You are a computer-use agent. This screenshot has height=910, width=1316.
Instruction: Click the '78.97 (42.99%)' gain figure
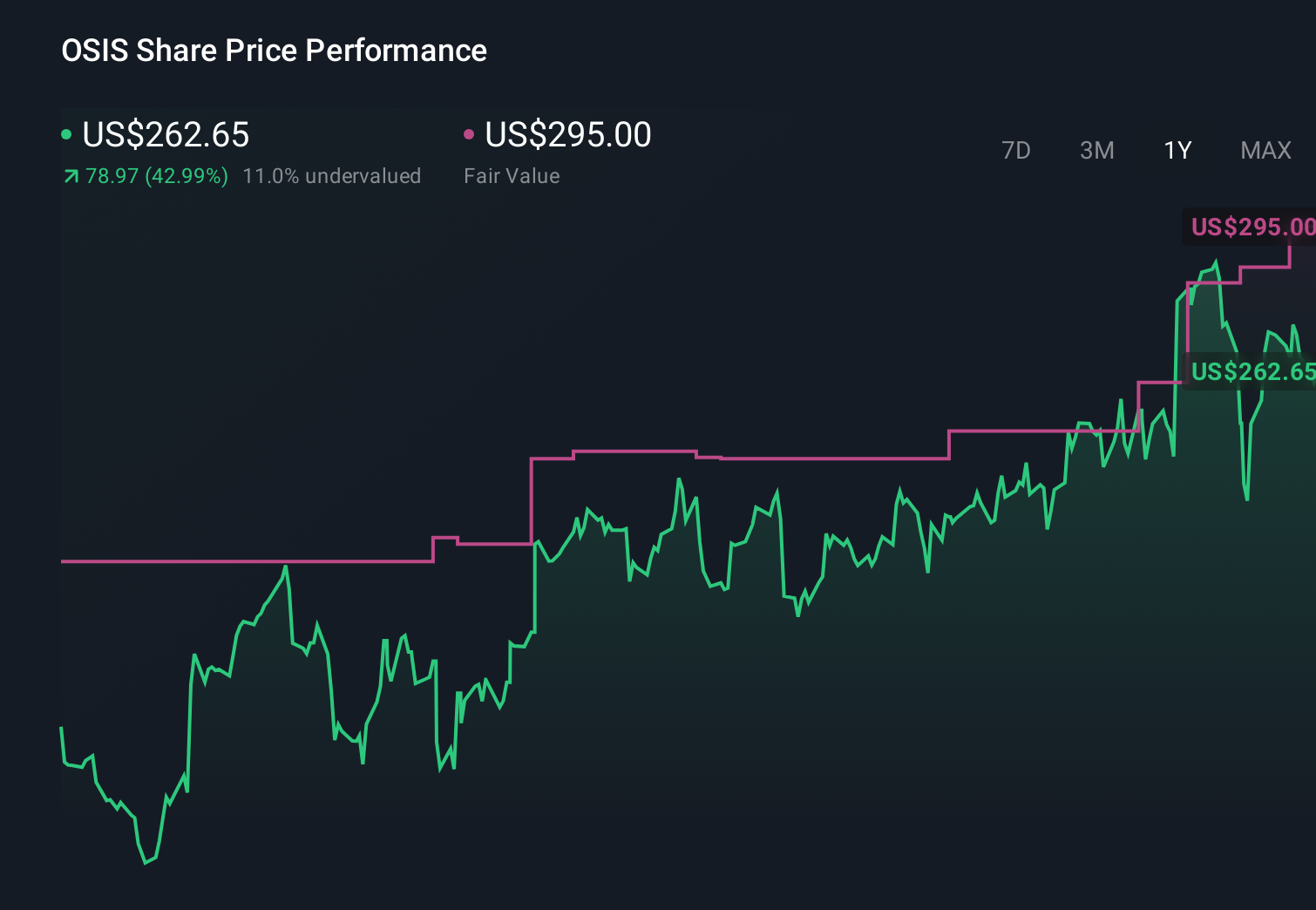point(155,175)
